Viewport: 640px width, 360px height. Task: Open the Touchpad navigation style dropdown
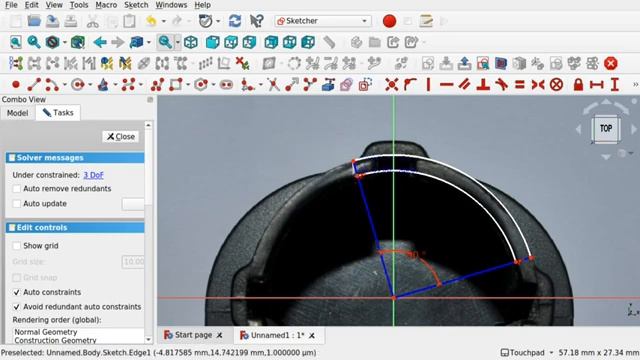coord(527,353)
